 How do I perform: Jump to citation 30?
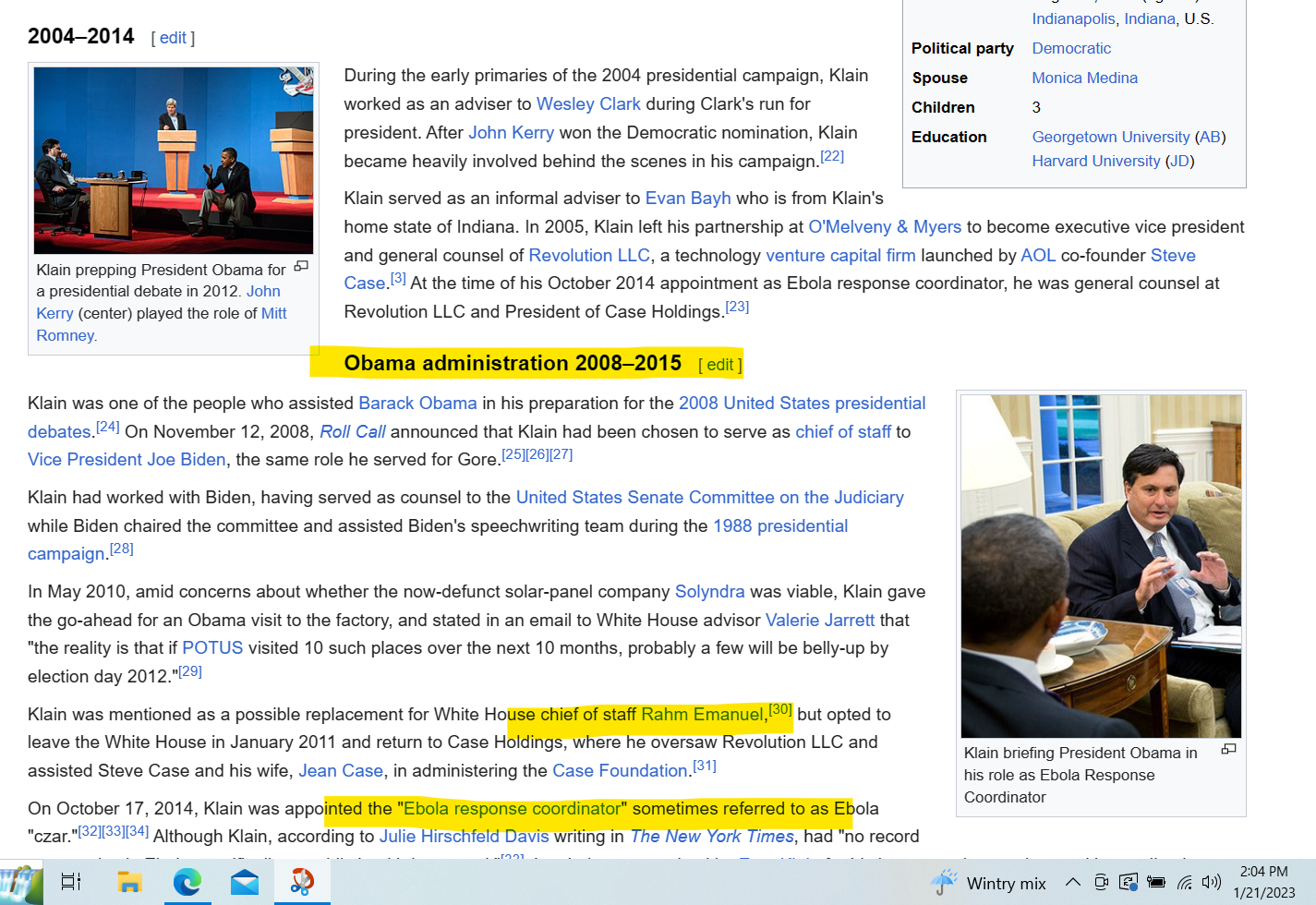pyautogui.click(x=780, y=709)
